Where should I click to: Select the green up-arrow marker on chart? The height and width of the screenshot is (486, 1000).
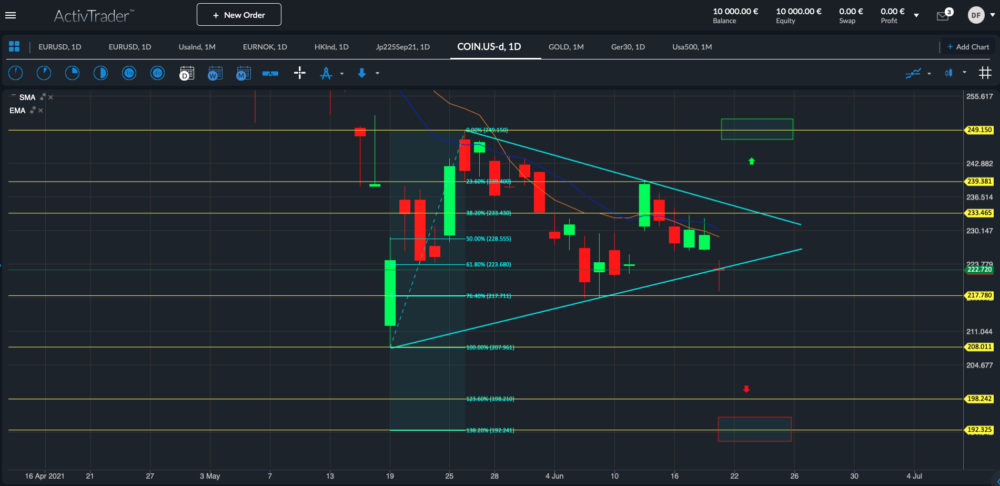751,161
